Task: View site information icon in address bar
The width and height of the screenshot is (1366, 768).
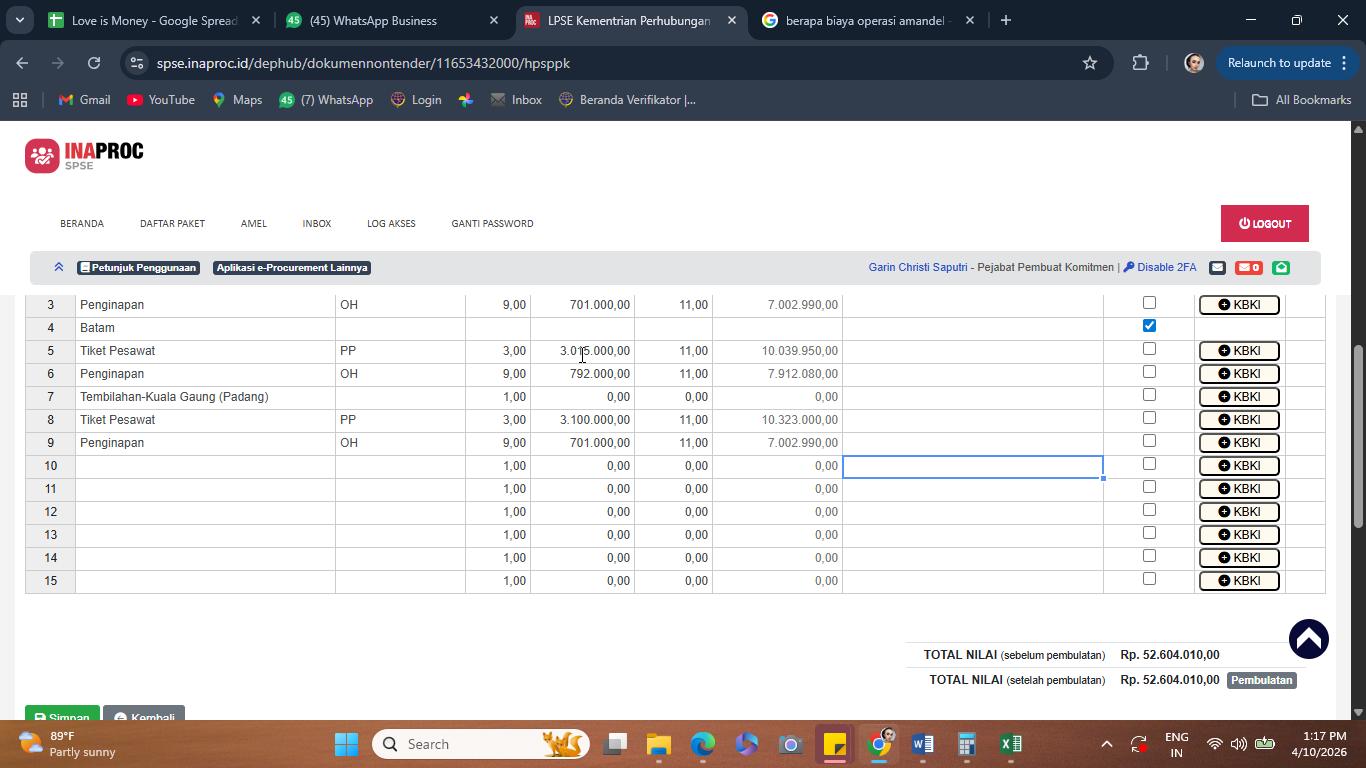Action: (136, 63)
